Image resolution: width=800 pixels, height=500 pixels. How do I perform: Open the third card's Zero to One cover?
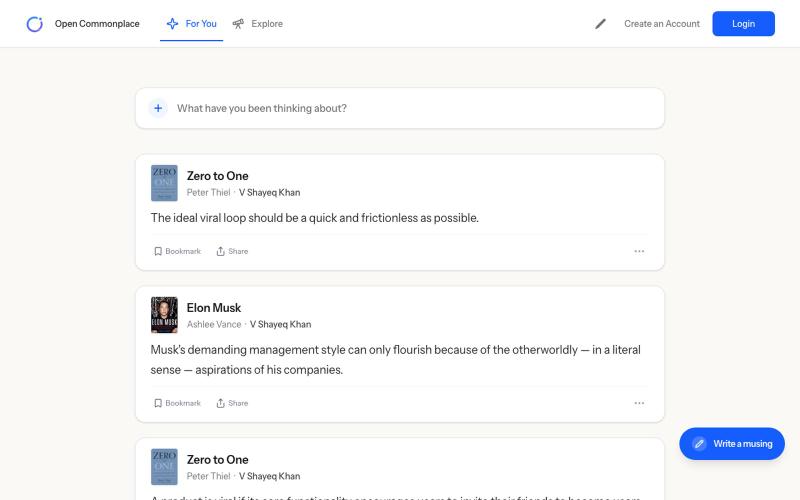[x=164, y=467]
